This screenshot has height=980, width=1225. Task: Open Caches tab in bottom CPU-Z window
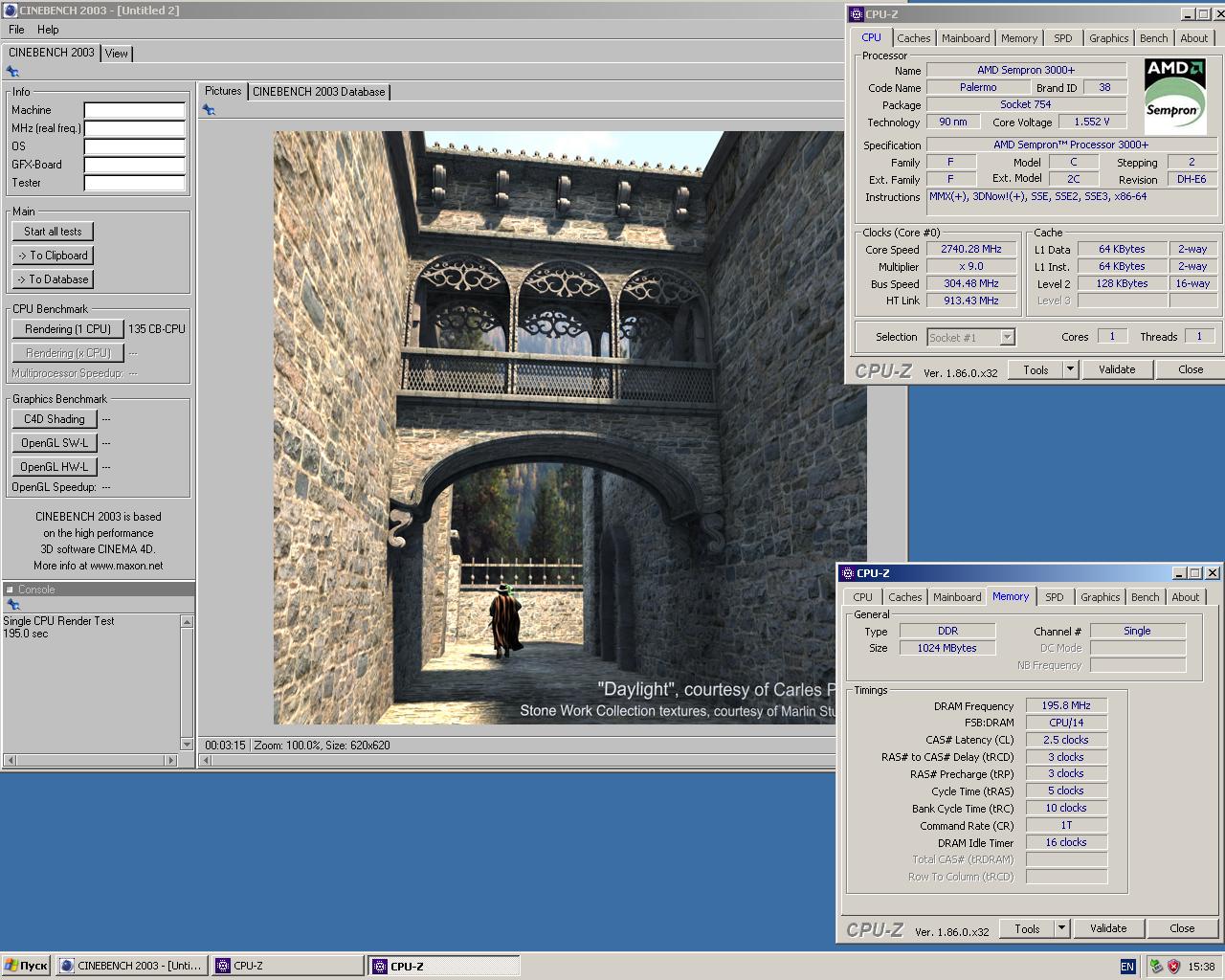904,597
